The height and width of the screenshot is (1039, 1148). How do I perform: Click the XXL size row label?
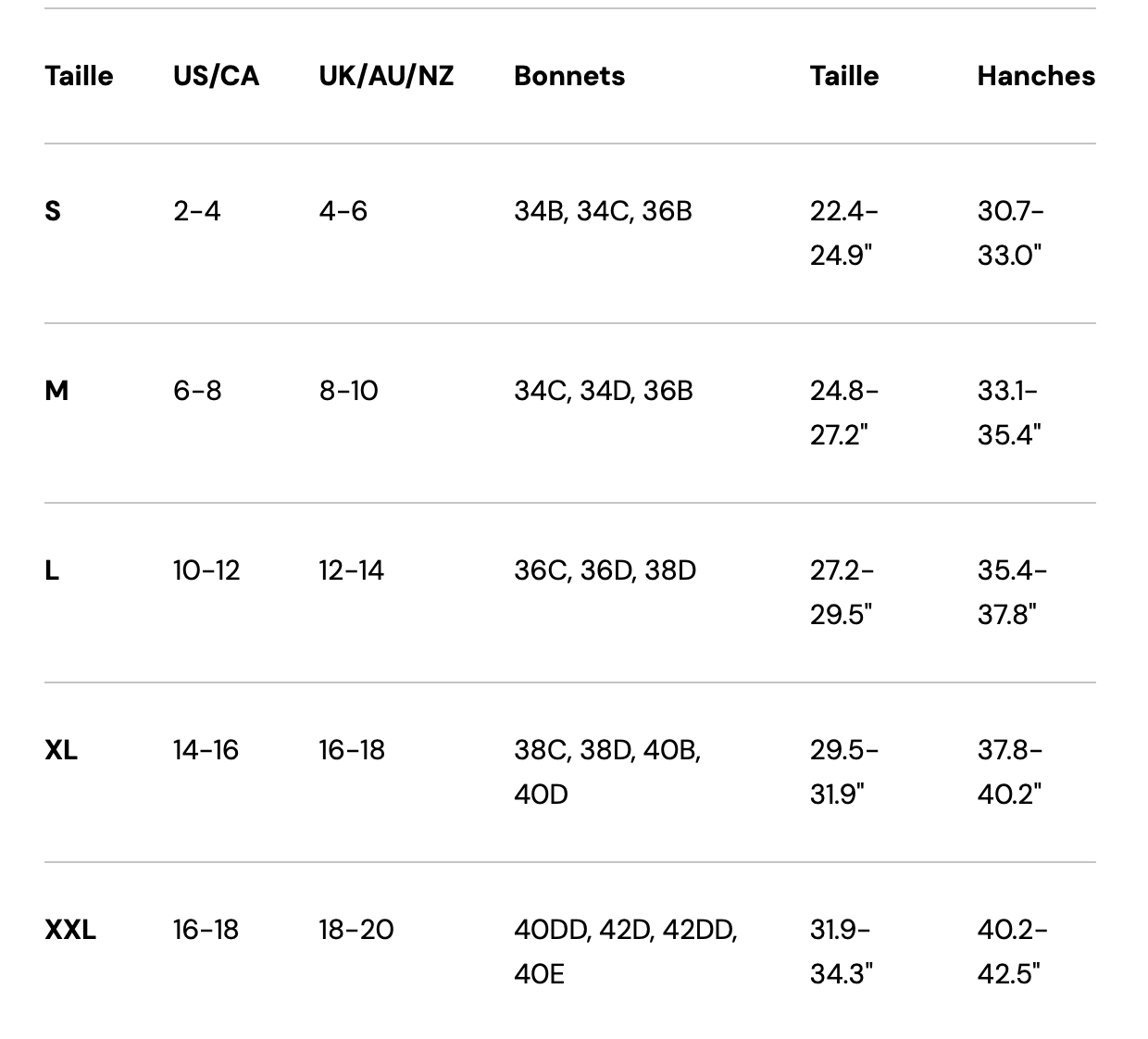[x=70, y=930]
